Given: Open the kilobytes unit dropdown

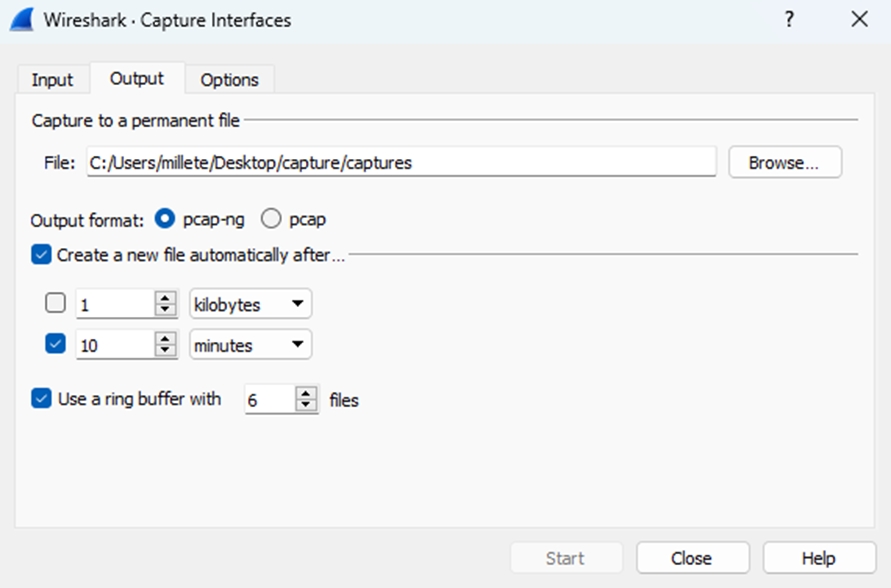Looking at the screenshot, I should (250, 304).
